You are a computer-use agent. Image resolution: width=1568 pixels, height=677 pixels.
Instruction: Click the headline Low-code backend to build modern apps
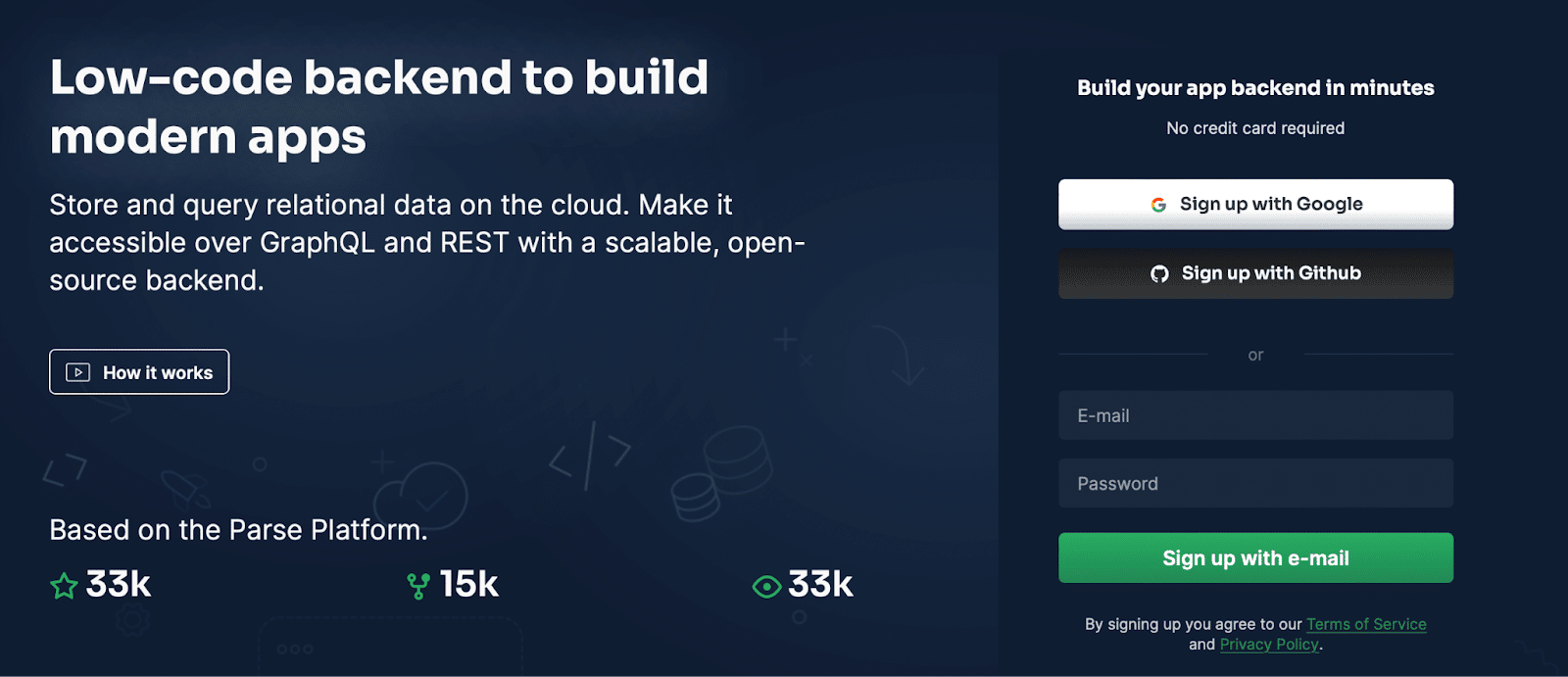380,106
